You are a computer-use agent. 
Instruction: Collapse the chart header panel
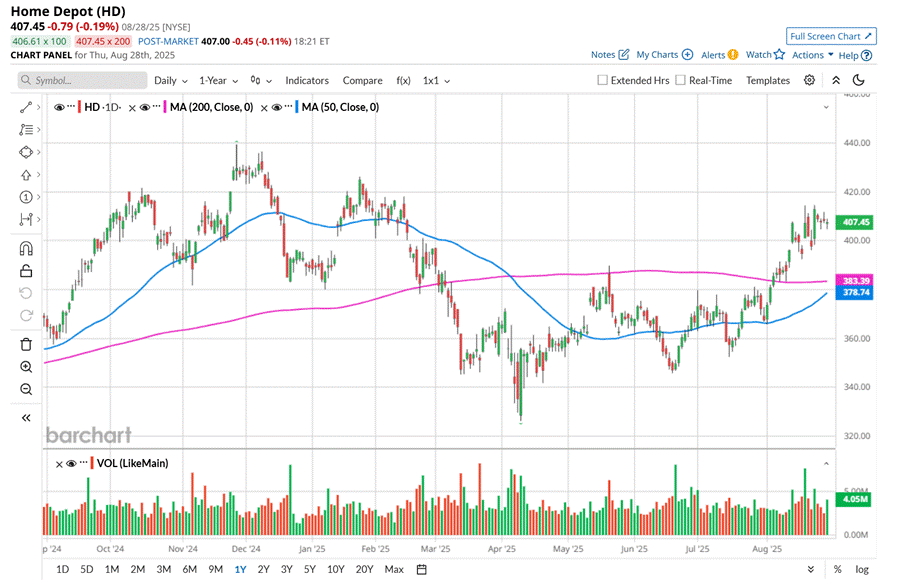[836, 81]
